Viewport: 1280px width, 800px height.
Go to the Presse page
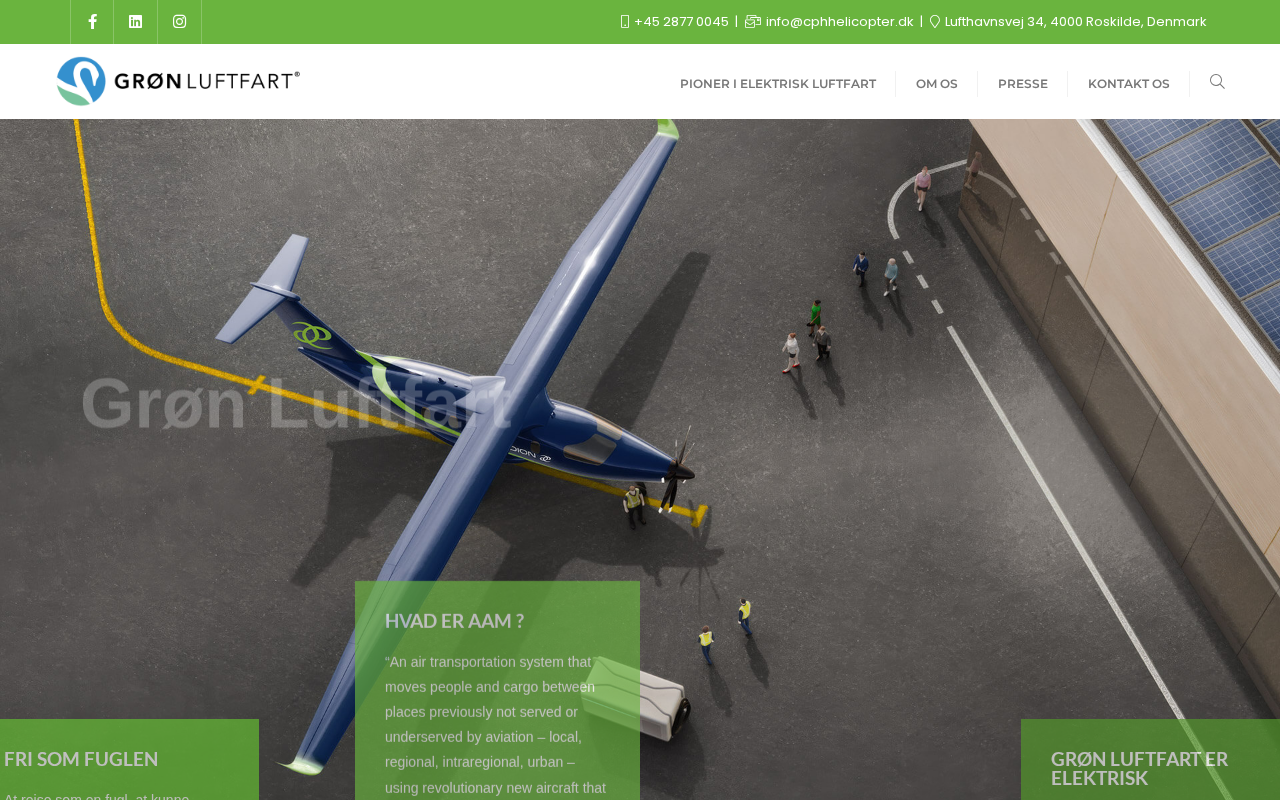[1023, 84]
